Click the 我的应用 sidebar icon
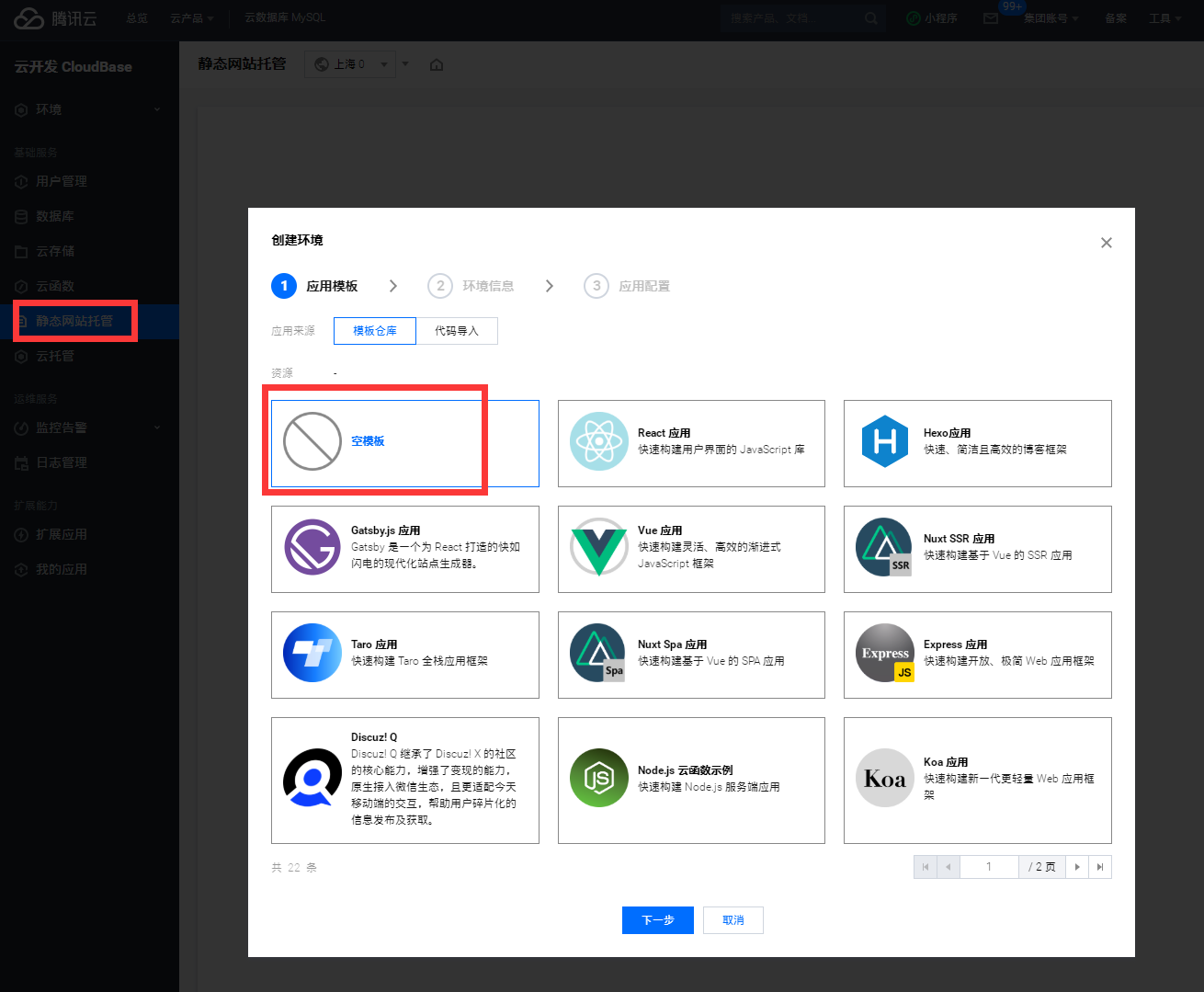 (21, 569)
